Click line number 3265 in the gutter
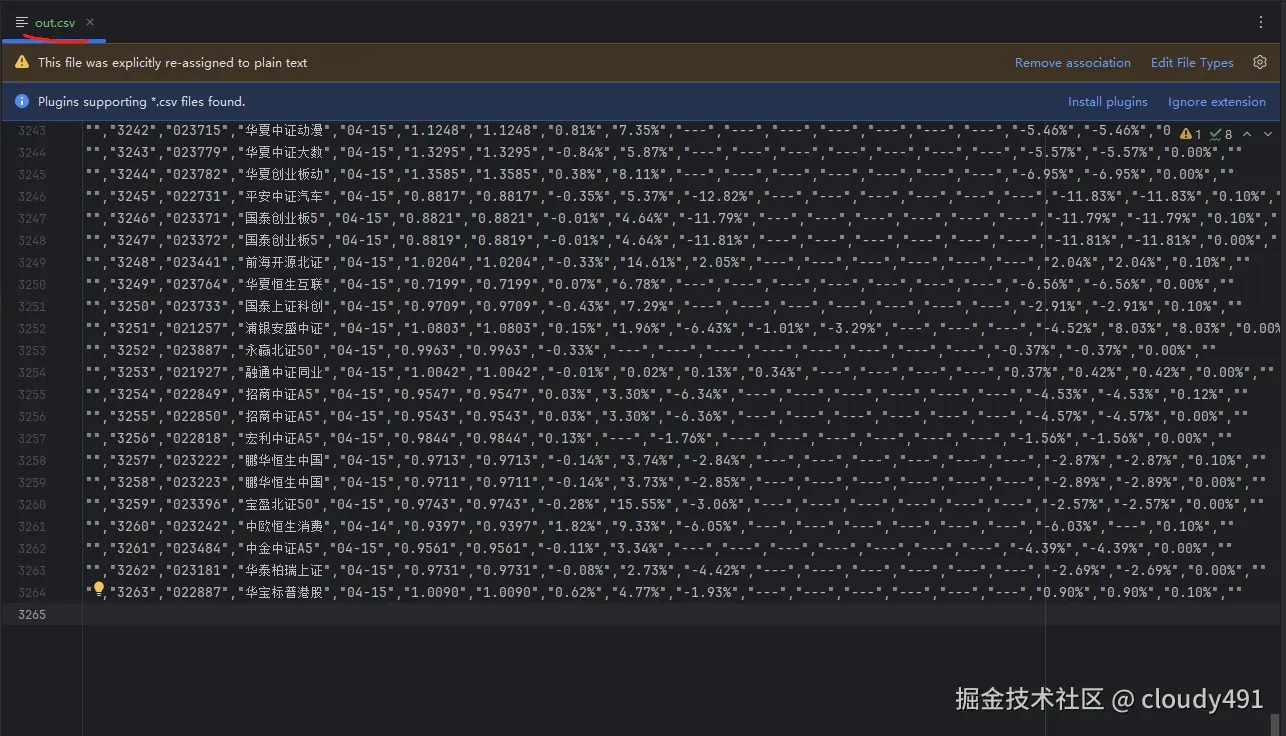This screenshot has height=736, width=1286. point(32,614)
